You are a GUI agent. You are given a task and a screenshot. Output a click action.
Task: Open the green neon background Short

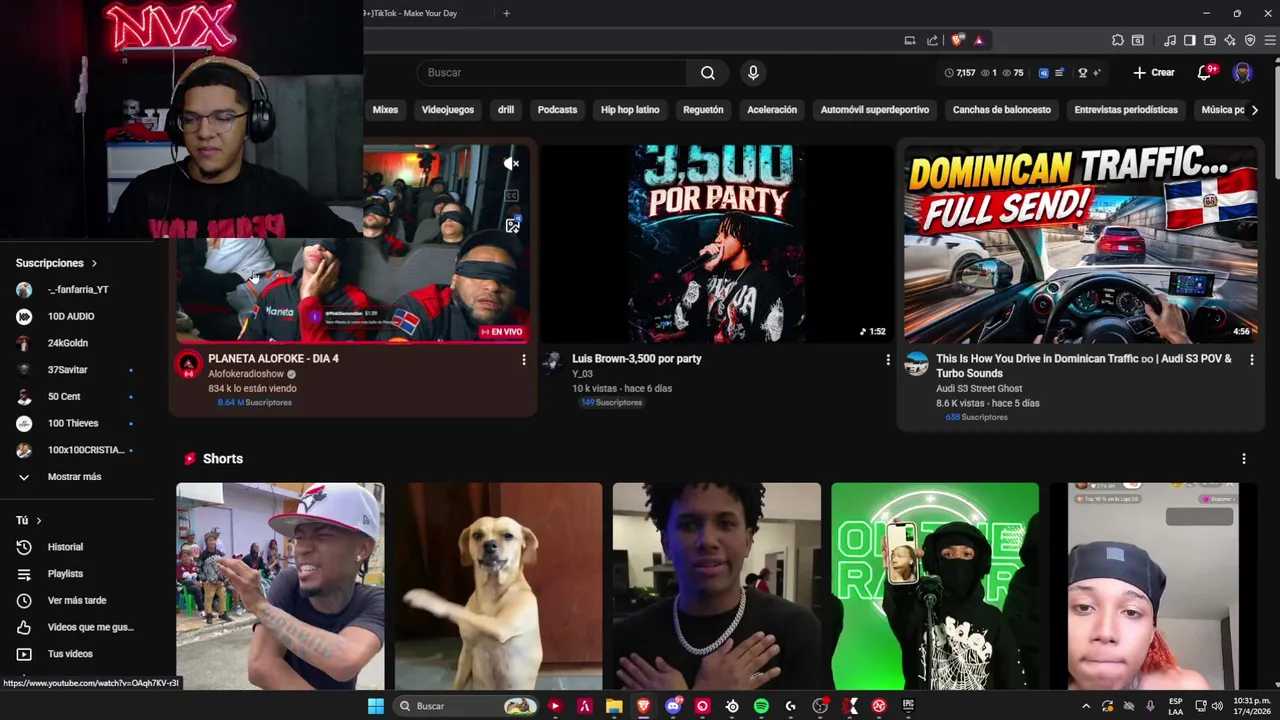click(934, 587)
